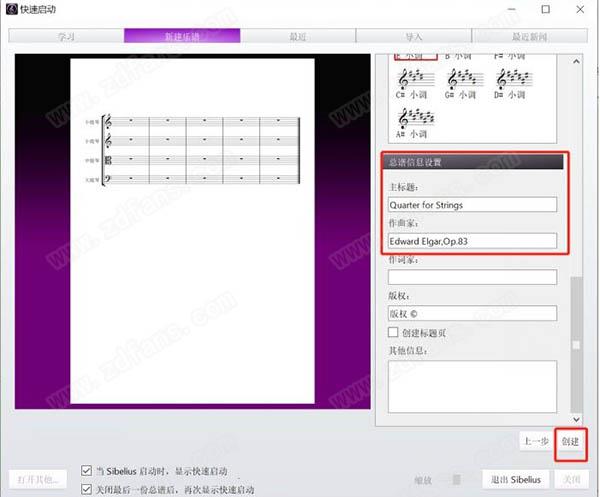Click the 创建 button

tap(570, 442)
